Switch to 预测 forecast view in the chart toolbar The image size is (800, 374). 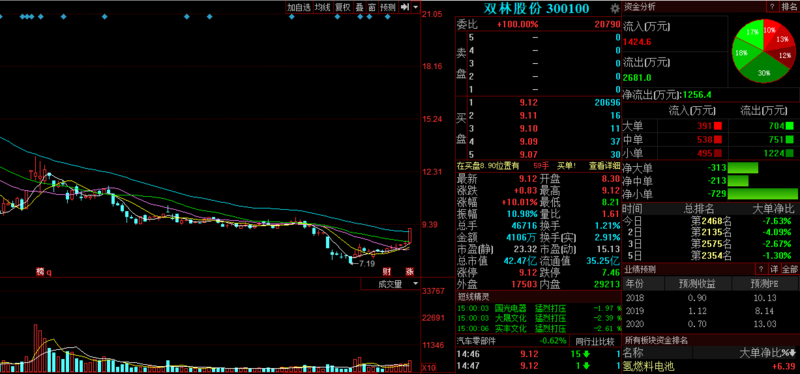tap(388, 7)
